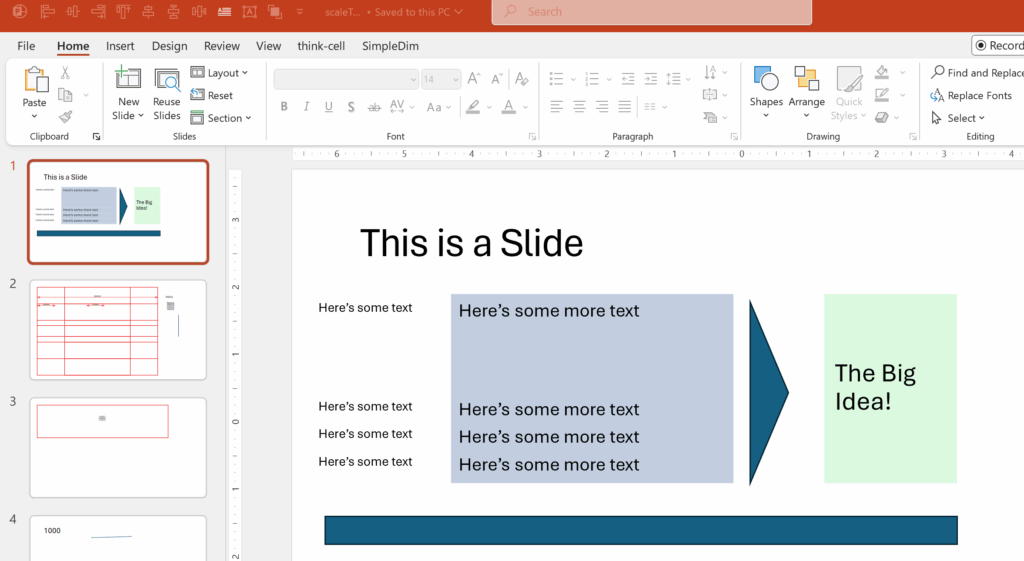Image resolution: width=1024 pixels, height=561 pixels.
Task: Click the Search box in title bar
Action: (652, 12)
